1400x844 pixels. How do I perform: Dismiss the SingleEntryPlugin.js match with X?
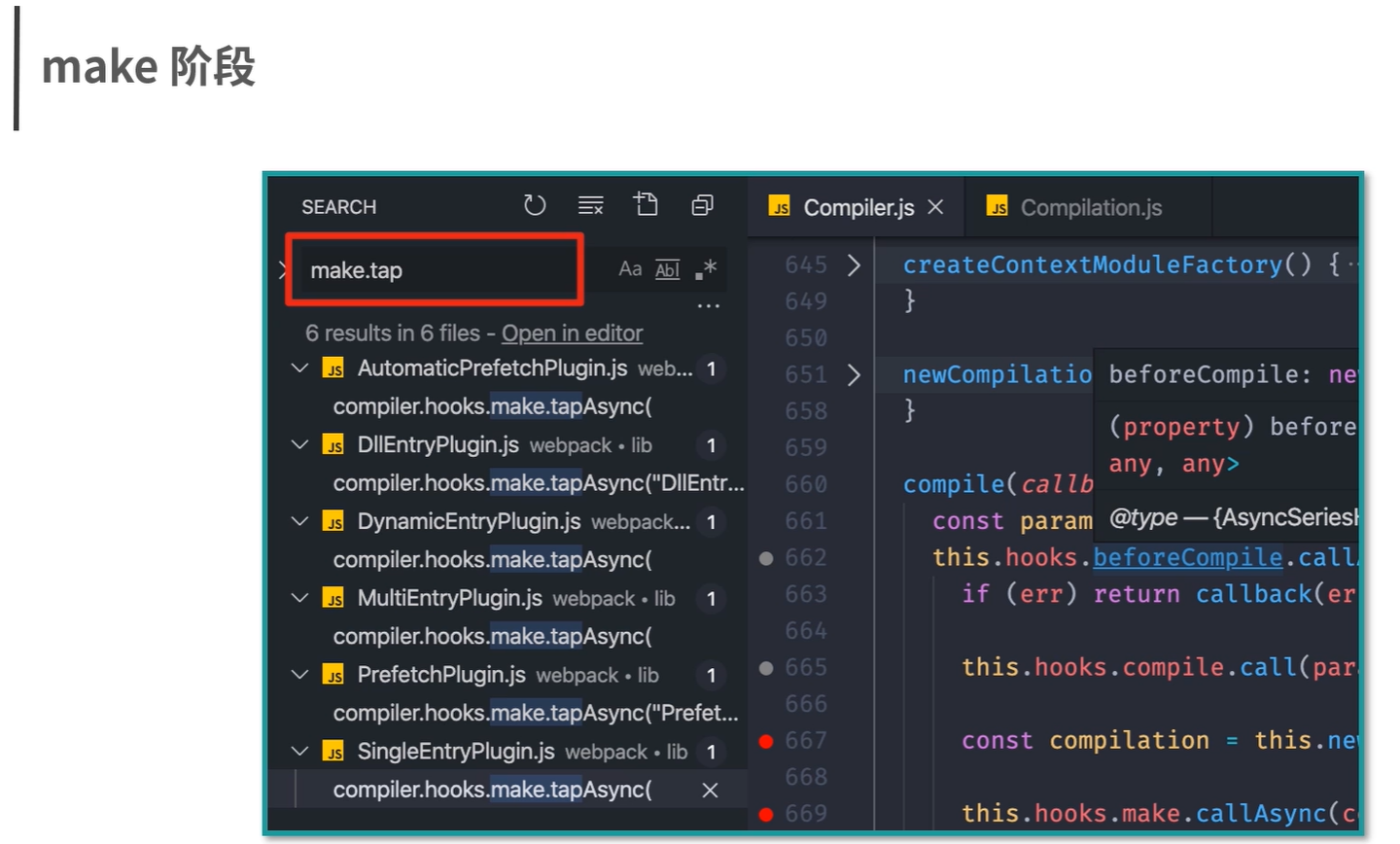(x=711, y=791)
